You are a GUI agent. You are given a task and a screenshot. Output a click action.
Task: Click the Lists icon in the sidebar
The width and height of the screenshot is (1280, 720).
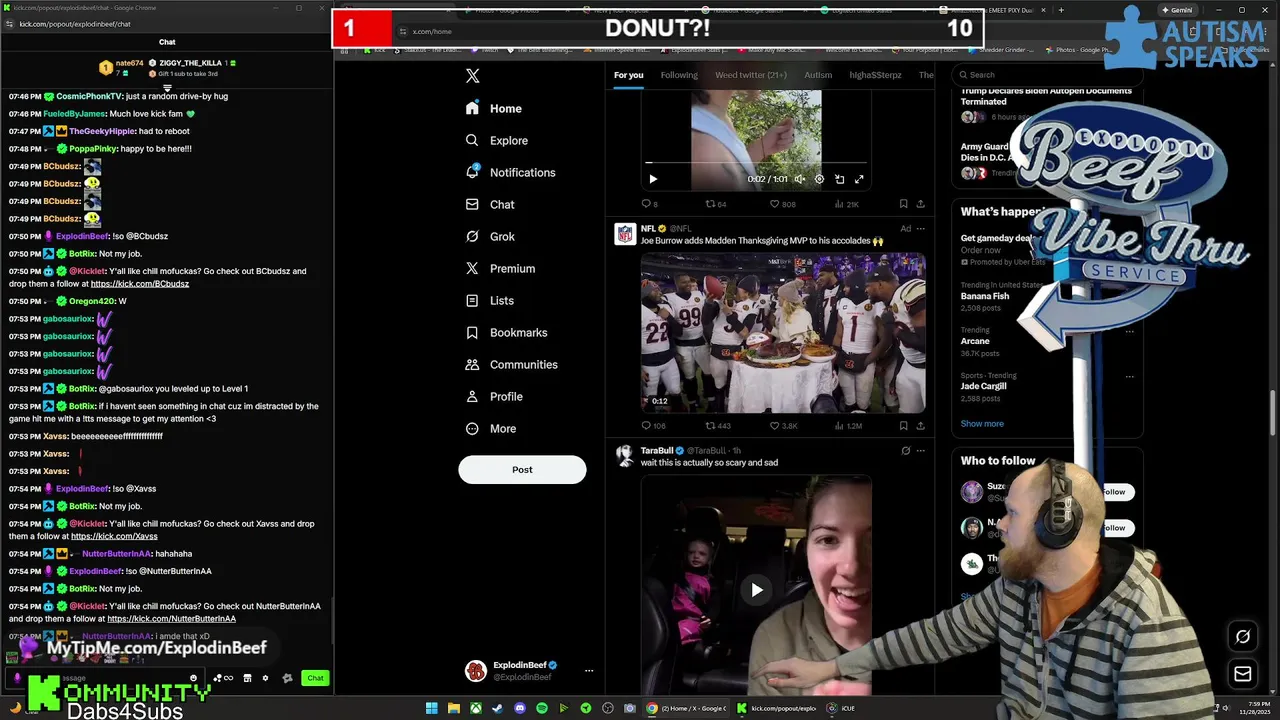pos(472,300)
